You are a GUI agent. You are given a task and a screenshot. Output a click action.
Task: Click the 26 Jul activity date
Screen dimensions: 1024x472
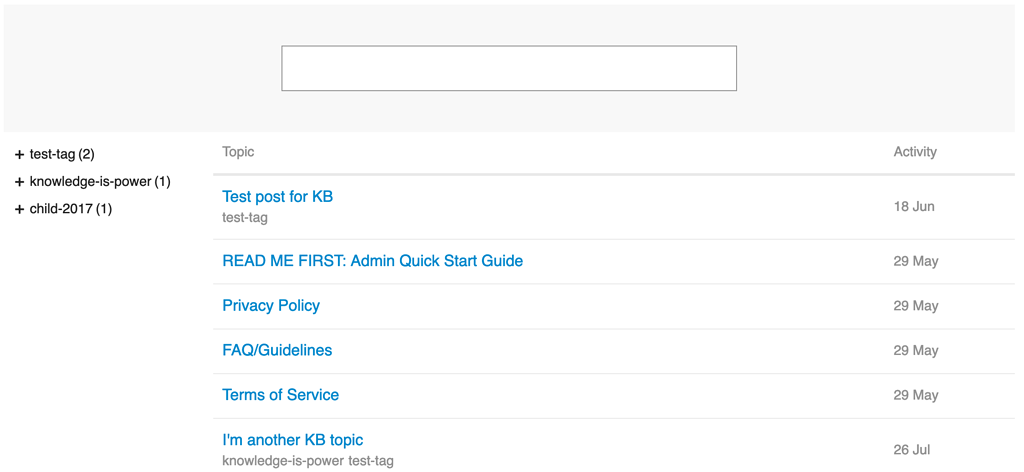tap(912, 450)
